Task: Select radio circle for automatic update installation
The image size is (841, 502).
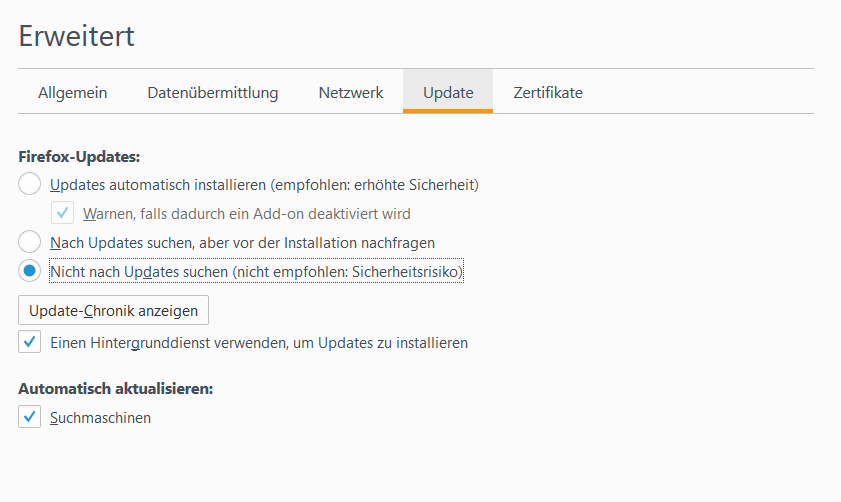Action: click(x=29, y=183)
